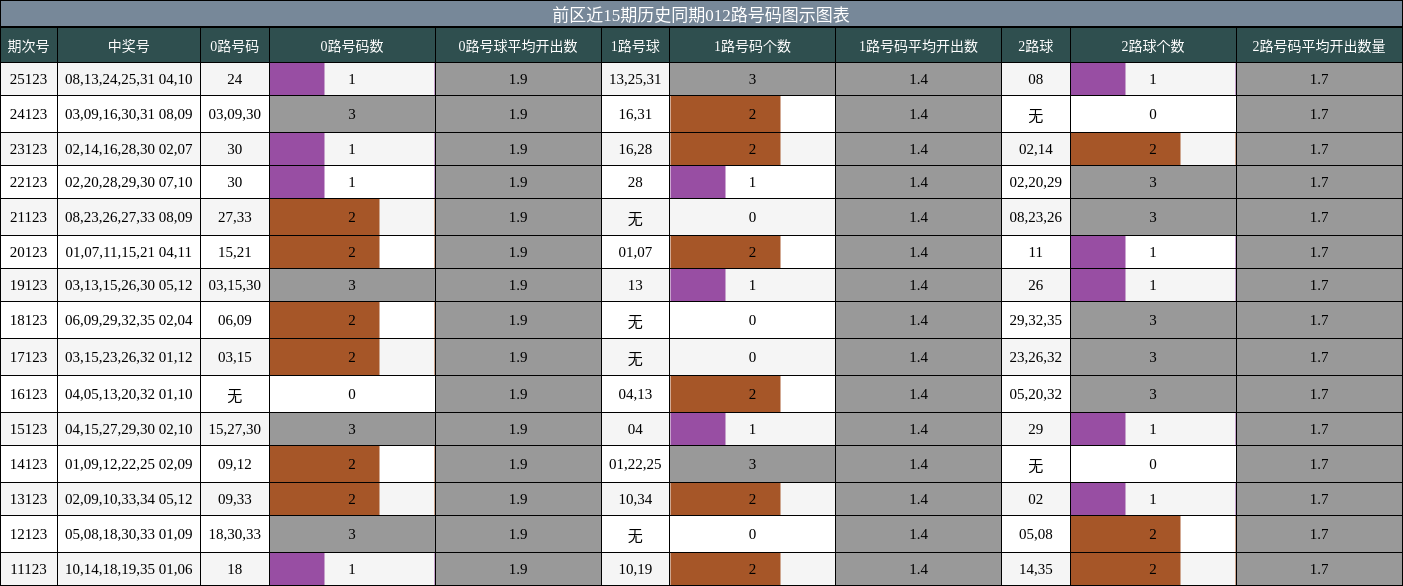This screenshot has height=586, width=1403.
Task: Click the 2路球 column header
Action: [x=1036, y=46]
